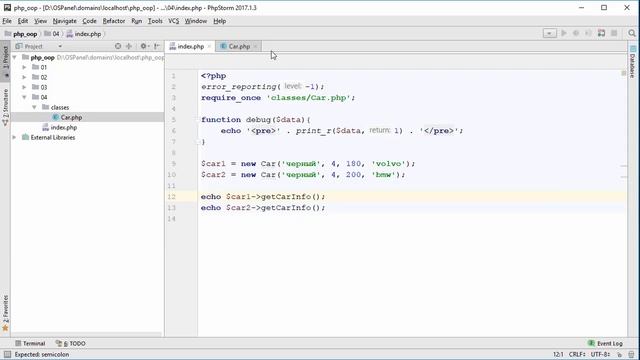640x360 pixels.
Task: Open the Code menu
Action: (89, 21)
